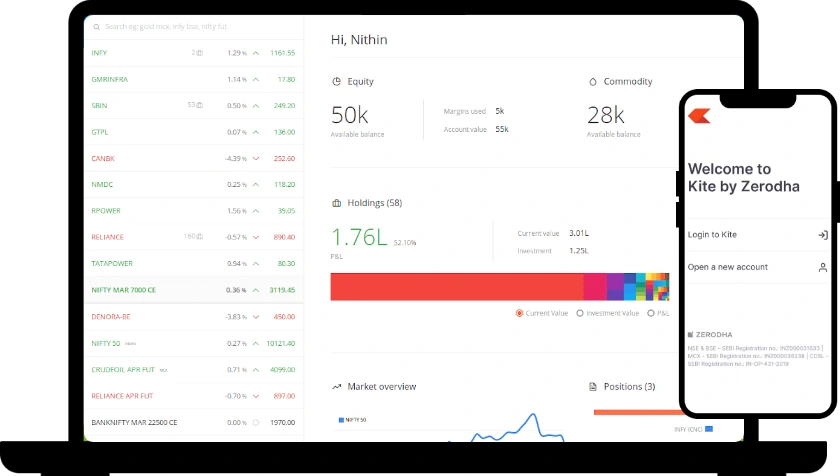Click the down chevron on RELIANCE row
This screenshot has width=840, height=476.
point(256,237)
